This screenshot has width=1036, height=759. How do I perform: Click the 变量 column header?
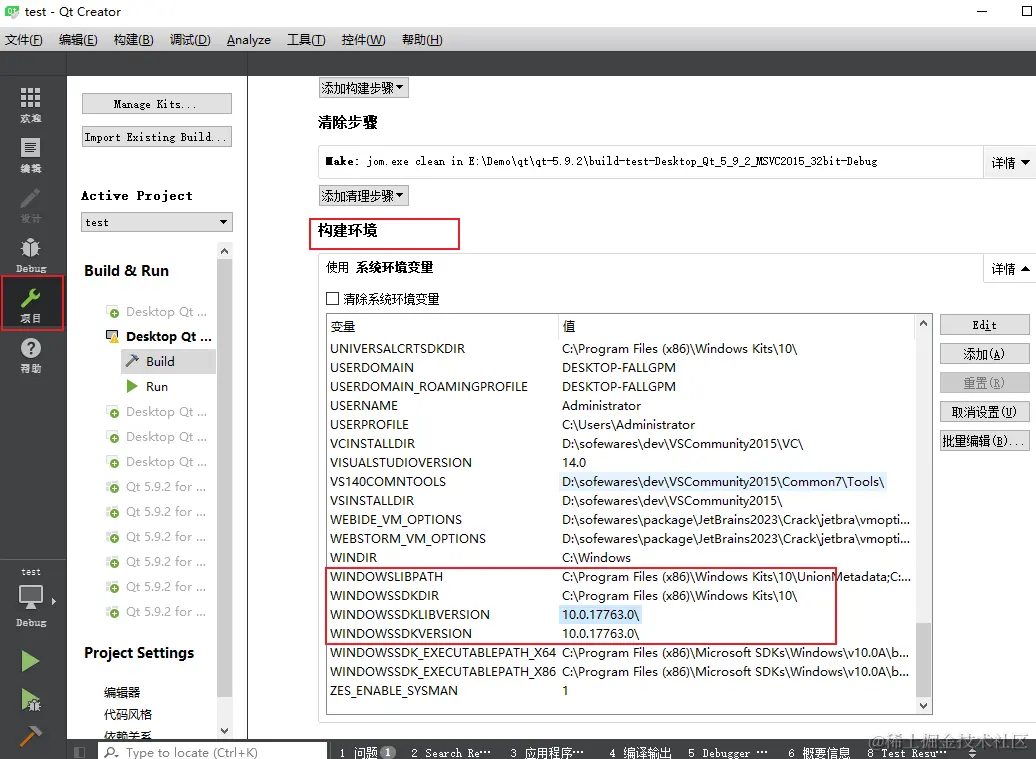point(443,326)
